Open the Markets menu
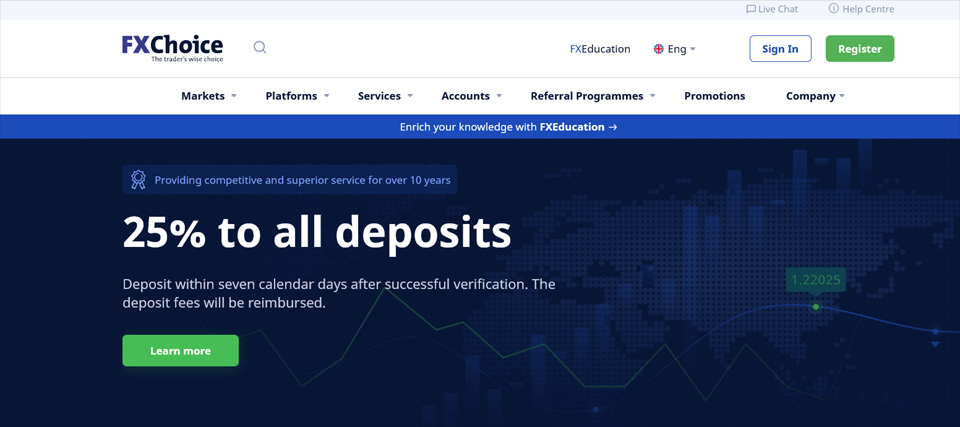 (x=203, y=96)
